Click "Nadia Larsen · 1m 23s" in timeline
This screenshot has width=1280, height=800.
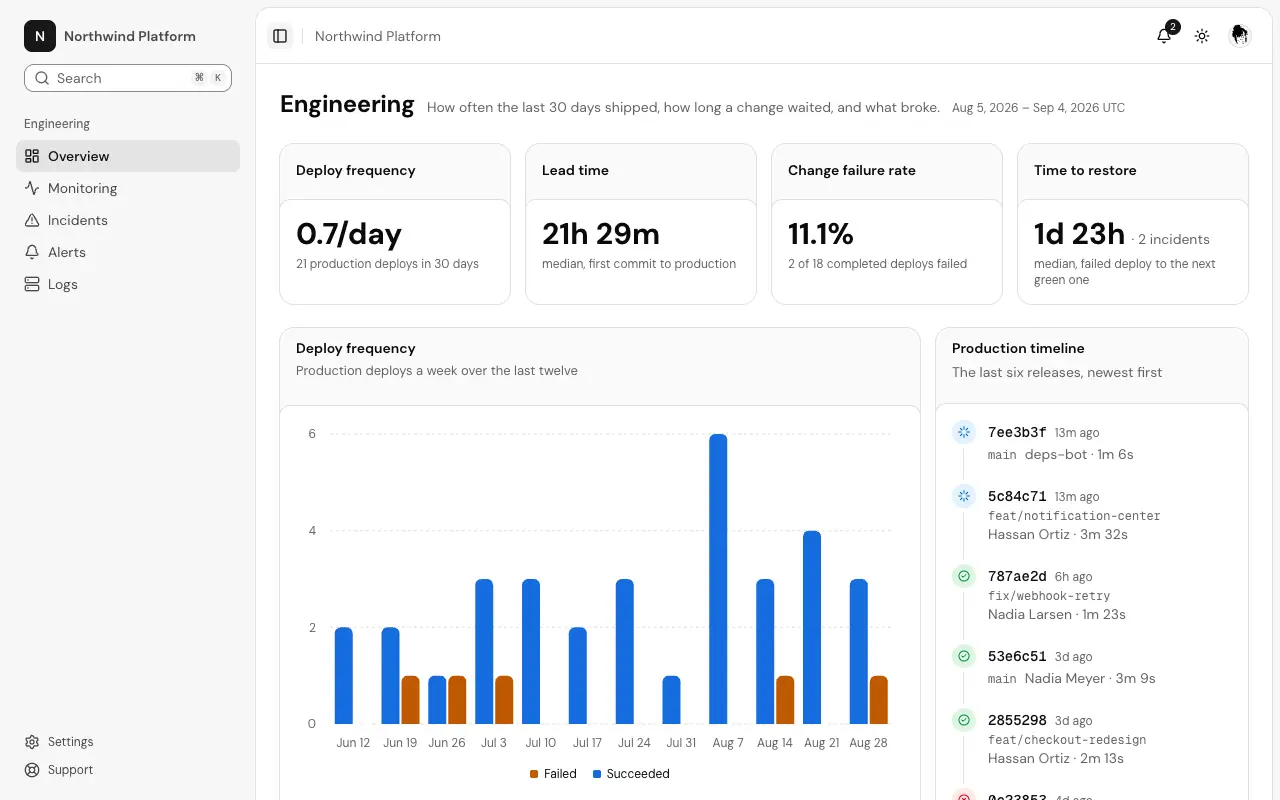[1057, 614]
